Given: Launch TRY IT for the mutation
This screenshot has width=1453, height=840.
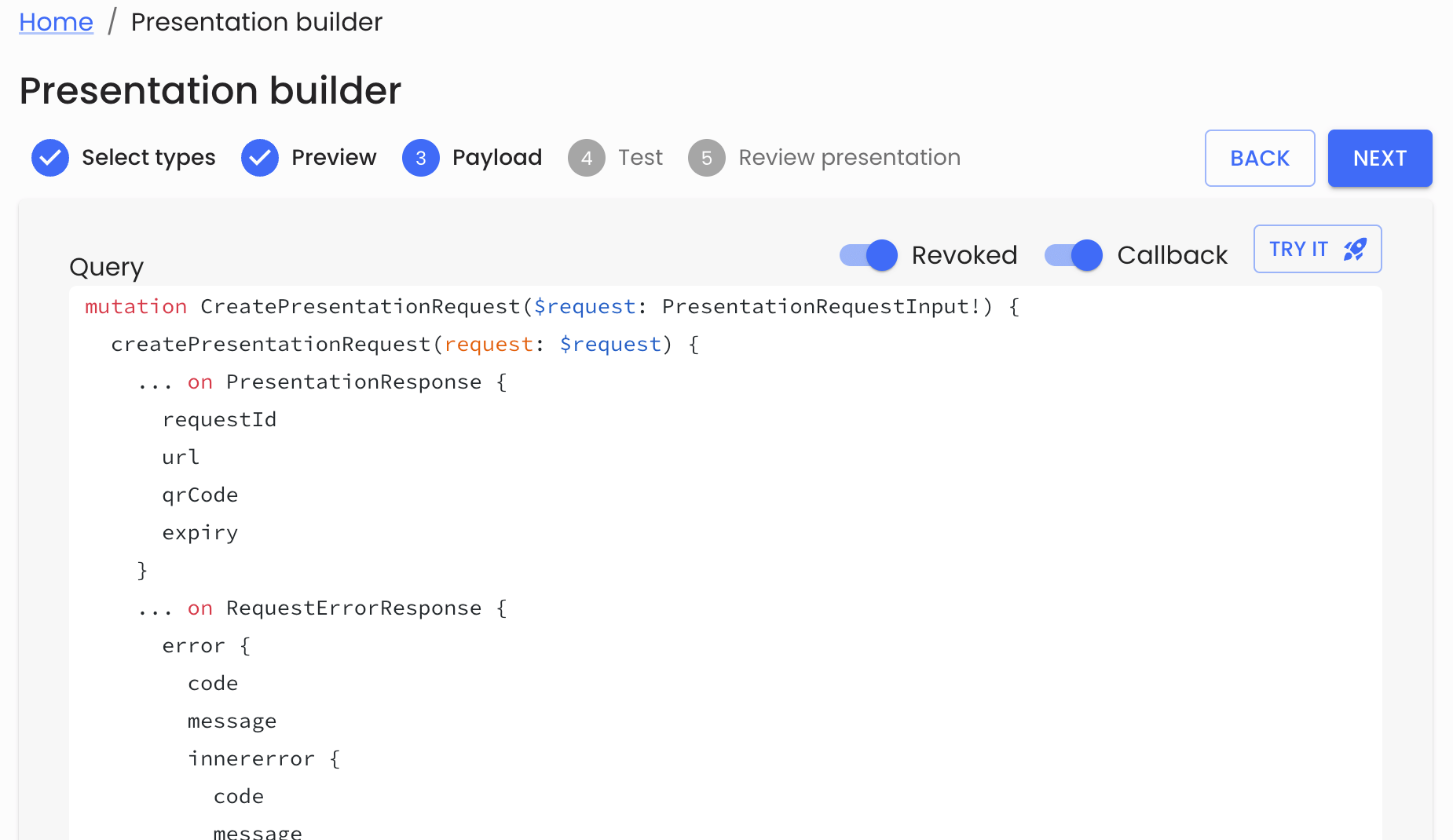Looking at the screenshot, I should tap(1317, 249).
